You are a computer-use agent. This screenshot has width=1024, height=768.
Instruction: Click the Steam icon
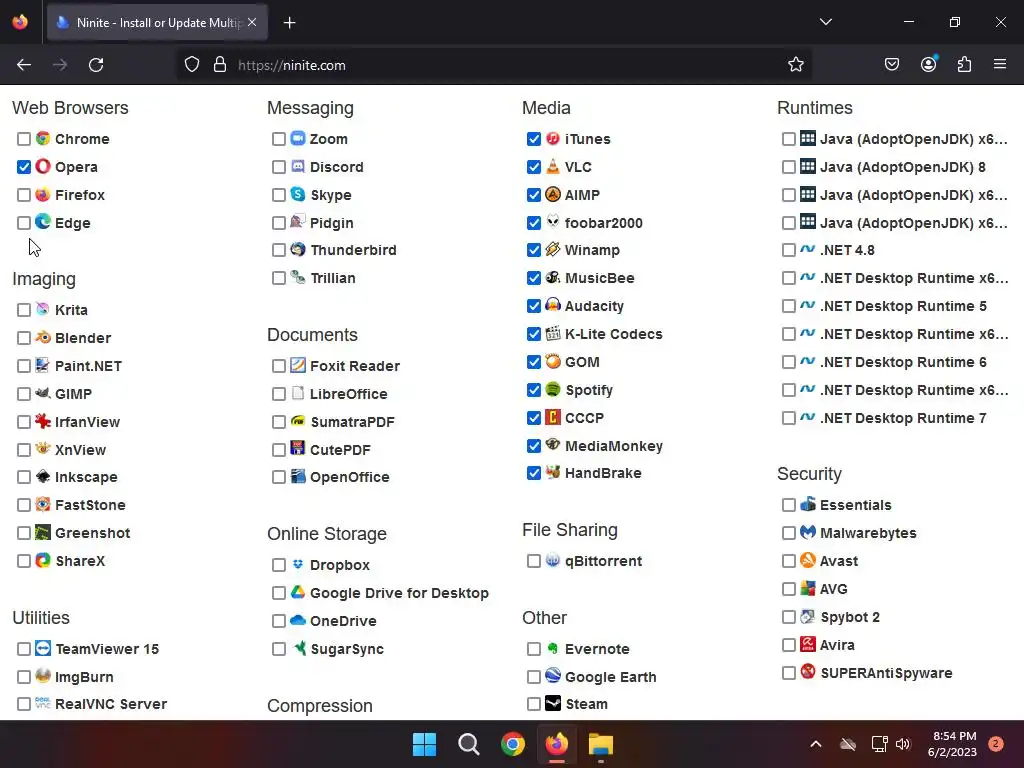553,703
